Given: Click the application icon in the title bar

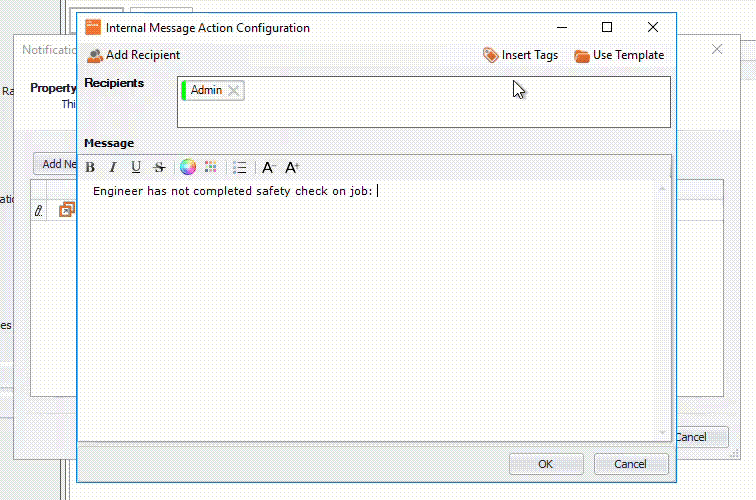Looking at the screenshot, I should 93,27.
